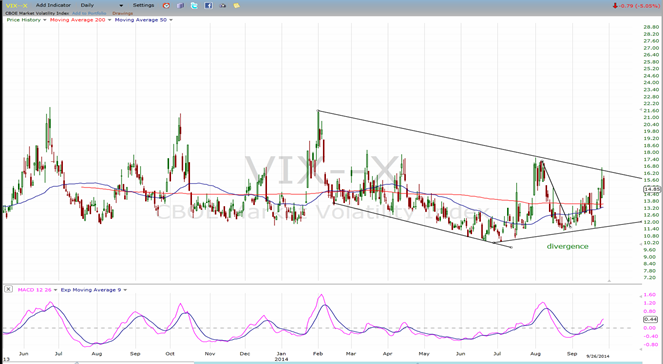The height and width of the screenshot is (364, 663).
Task: Click the purple cube icon in toolbar
Action: click(x=181, y=5)
